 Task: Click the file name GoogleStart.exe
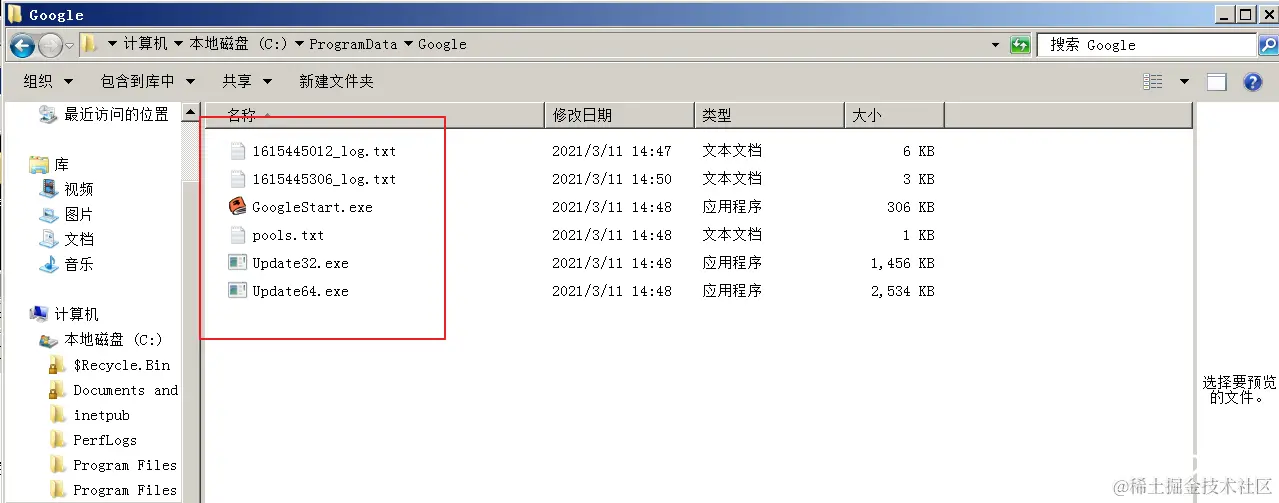tap(312, 207)
